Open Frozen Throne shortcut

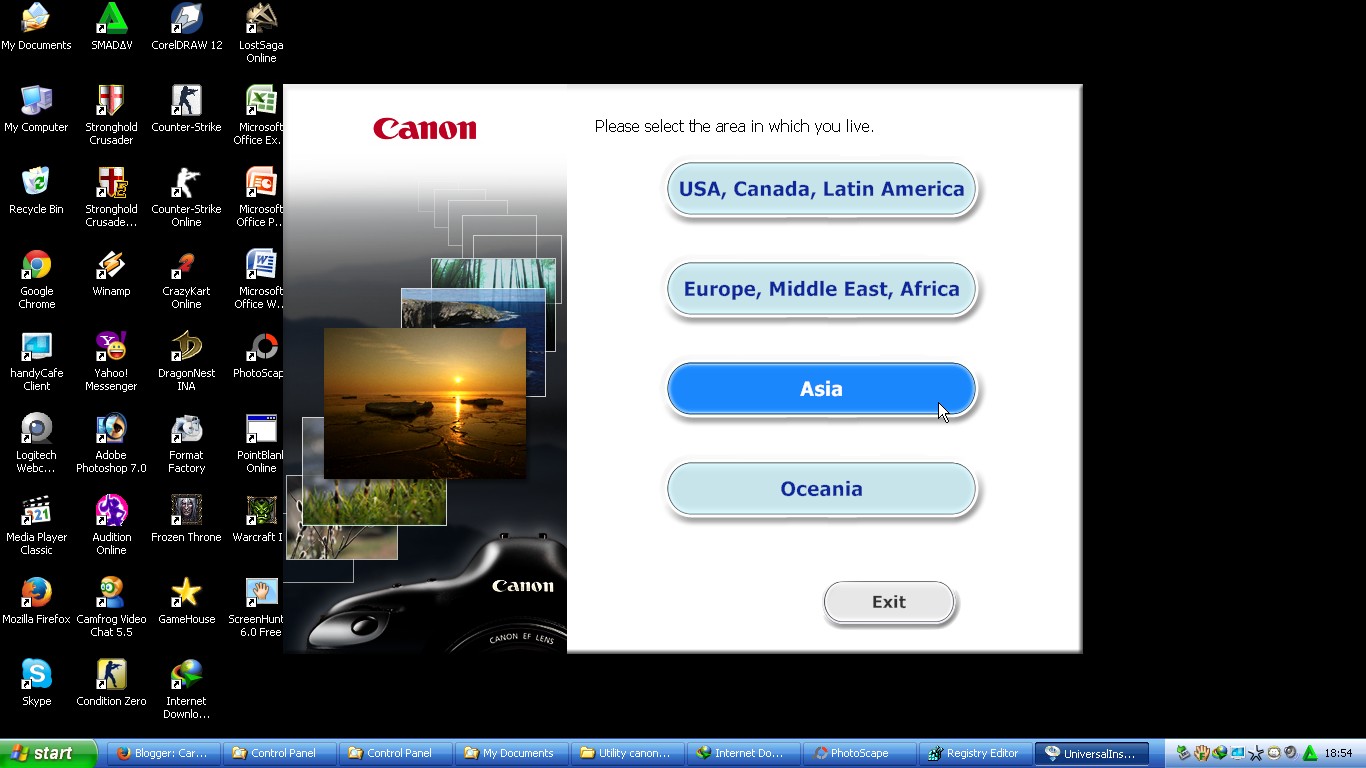186,520
